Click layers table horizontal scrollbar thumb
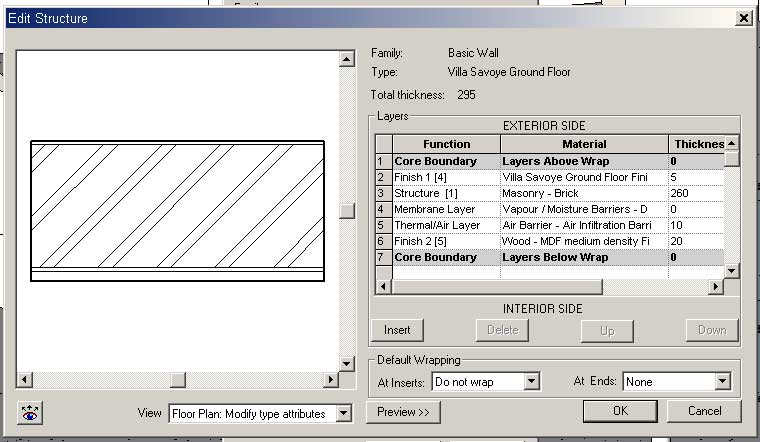The height and width of the screenshot is (442, 760). 497,286
